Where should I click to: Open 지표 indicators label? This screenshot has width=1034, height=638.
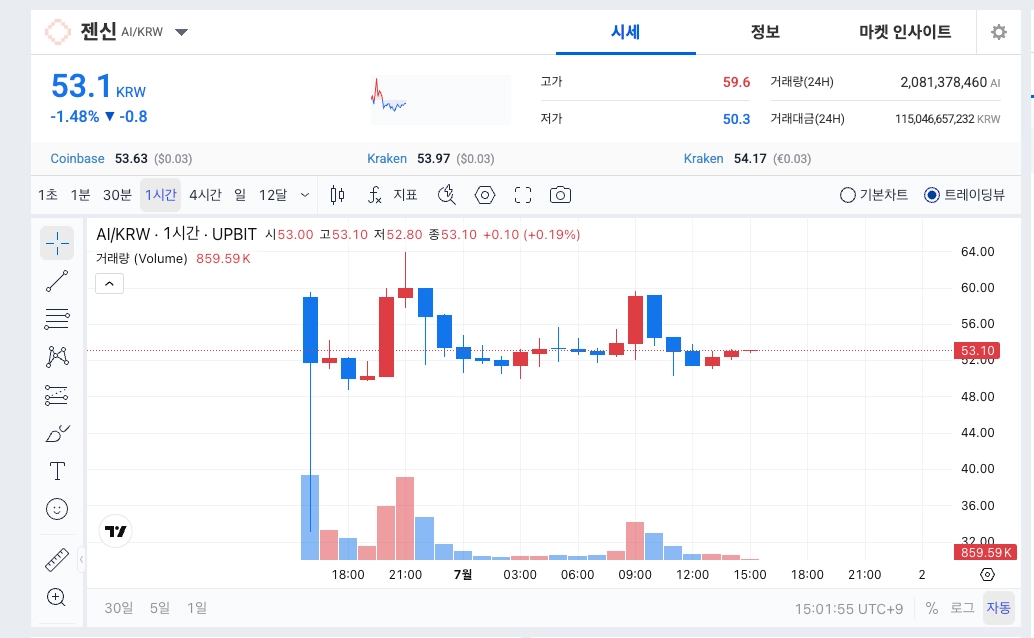point(406,195)
